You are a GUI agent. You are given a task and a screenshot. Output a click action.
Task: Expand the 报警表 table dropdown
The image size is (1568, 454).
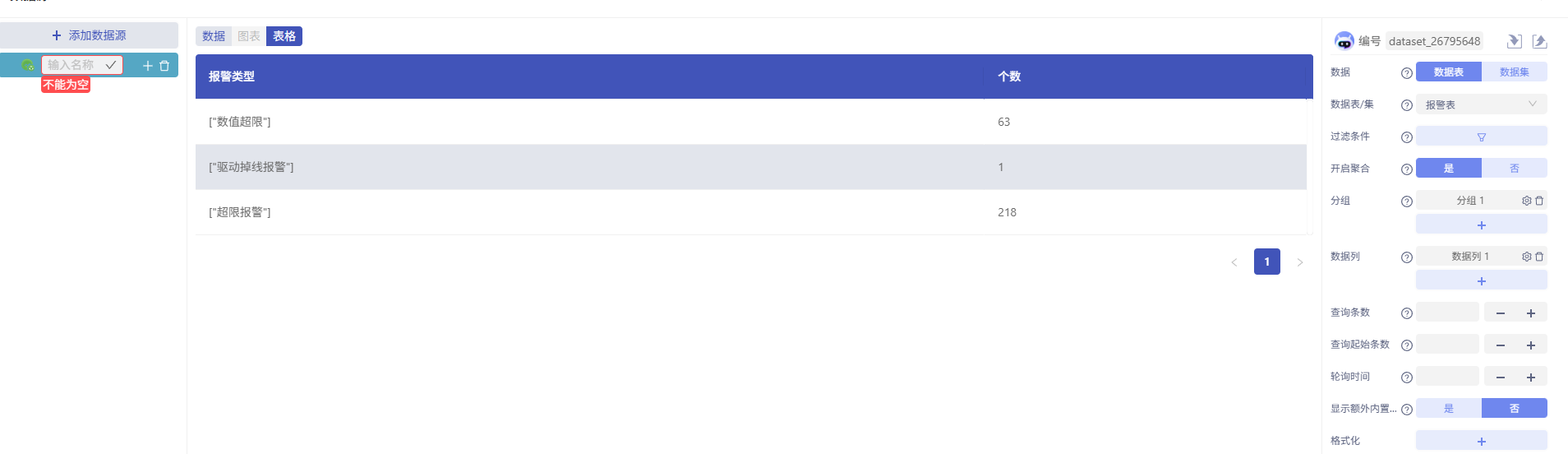click(1482, 104)
